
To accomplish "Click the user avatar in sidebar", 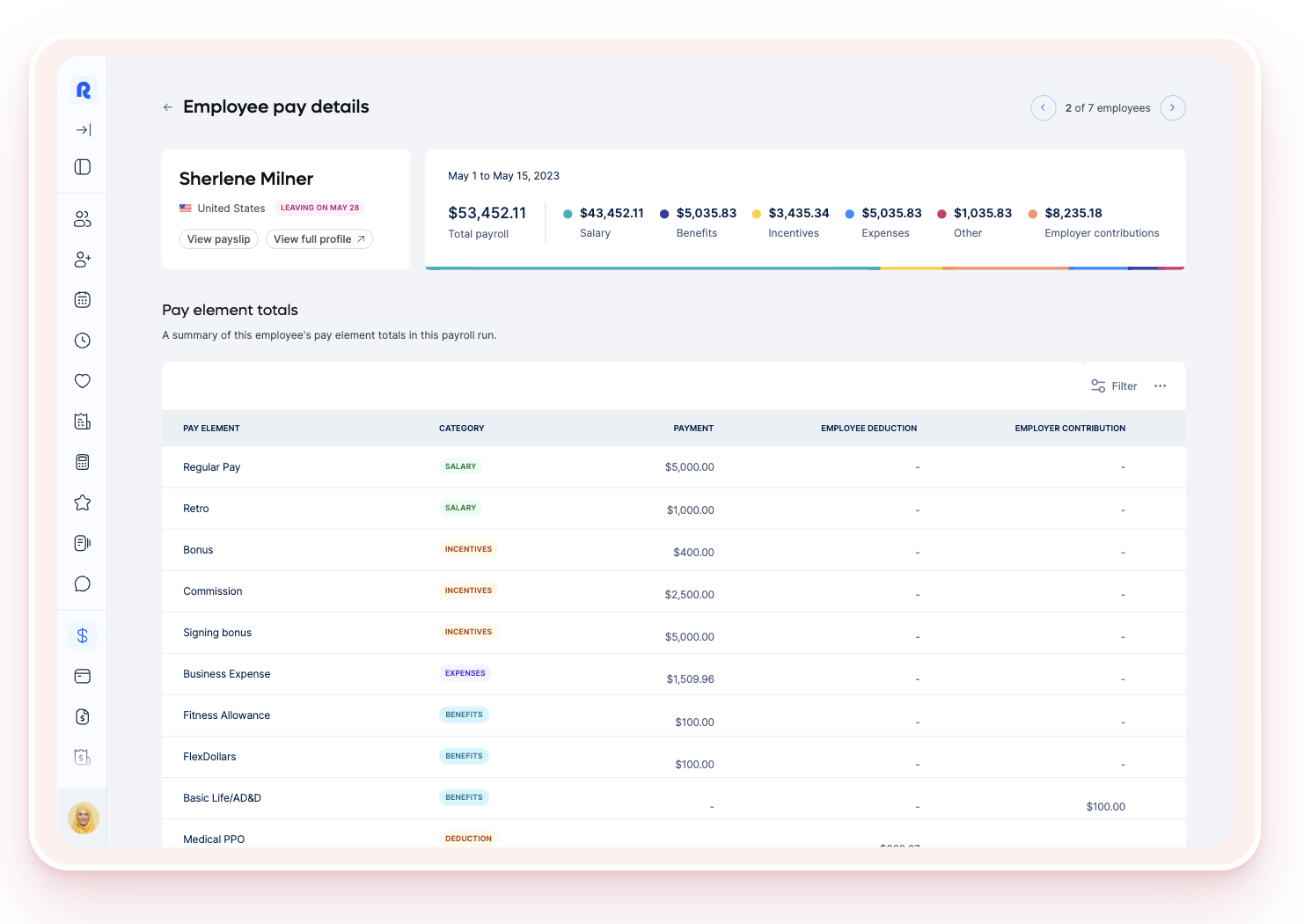I will 84,818.
